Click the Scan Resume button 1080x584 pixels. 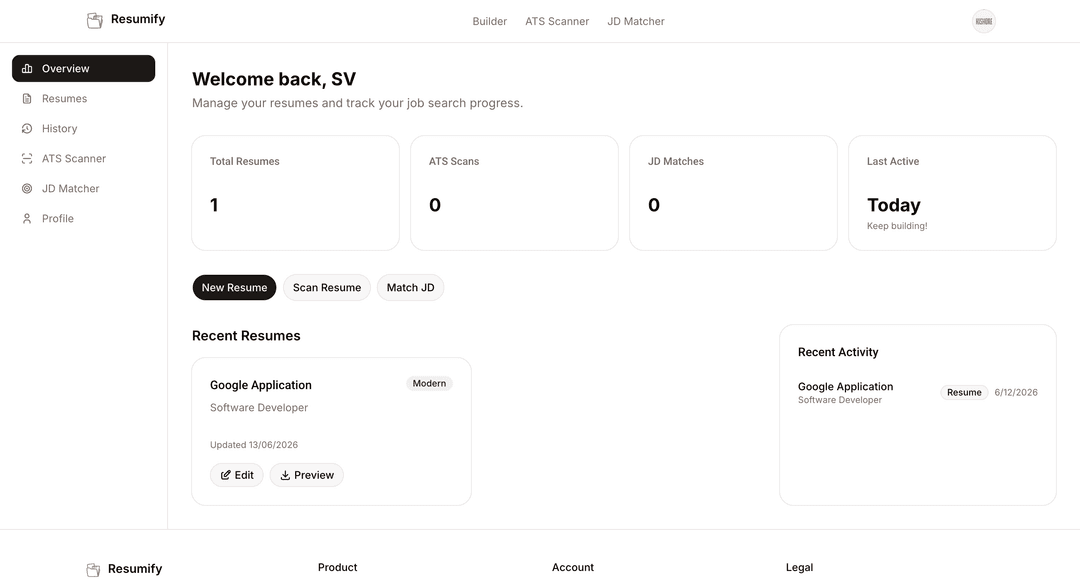(326, 287)
